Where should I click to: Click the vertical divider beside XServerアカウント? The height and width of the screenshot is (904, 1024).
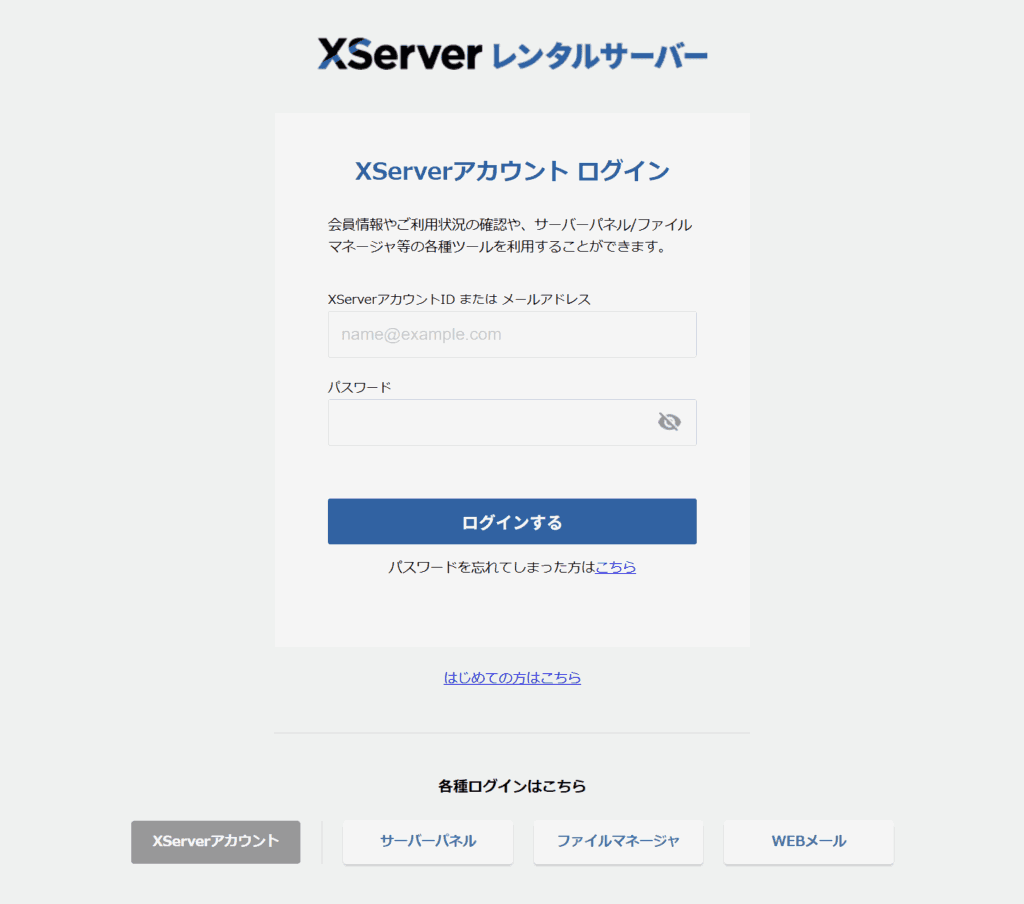click(x=322, y=842)
